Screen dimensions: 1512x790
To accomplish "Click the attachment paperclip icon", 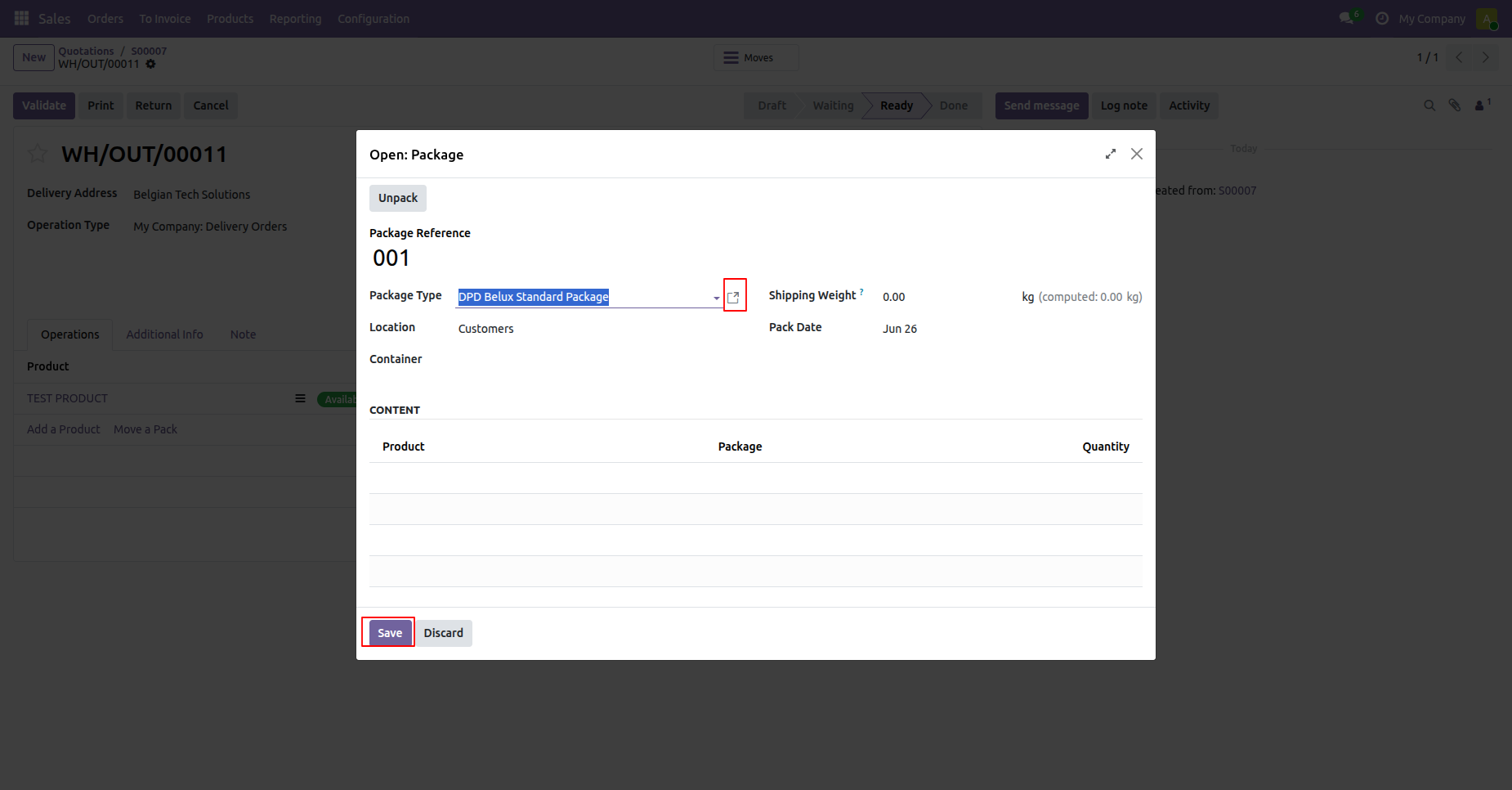I will [1455, 105].
